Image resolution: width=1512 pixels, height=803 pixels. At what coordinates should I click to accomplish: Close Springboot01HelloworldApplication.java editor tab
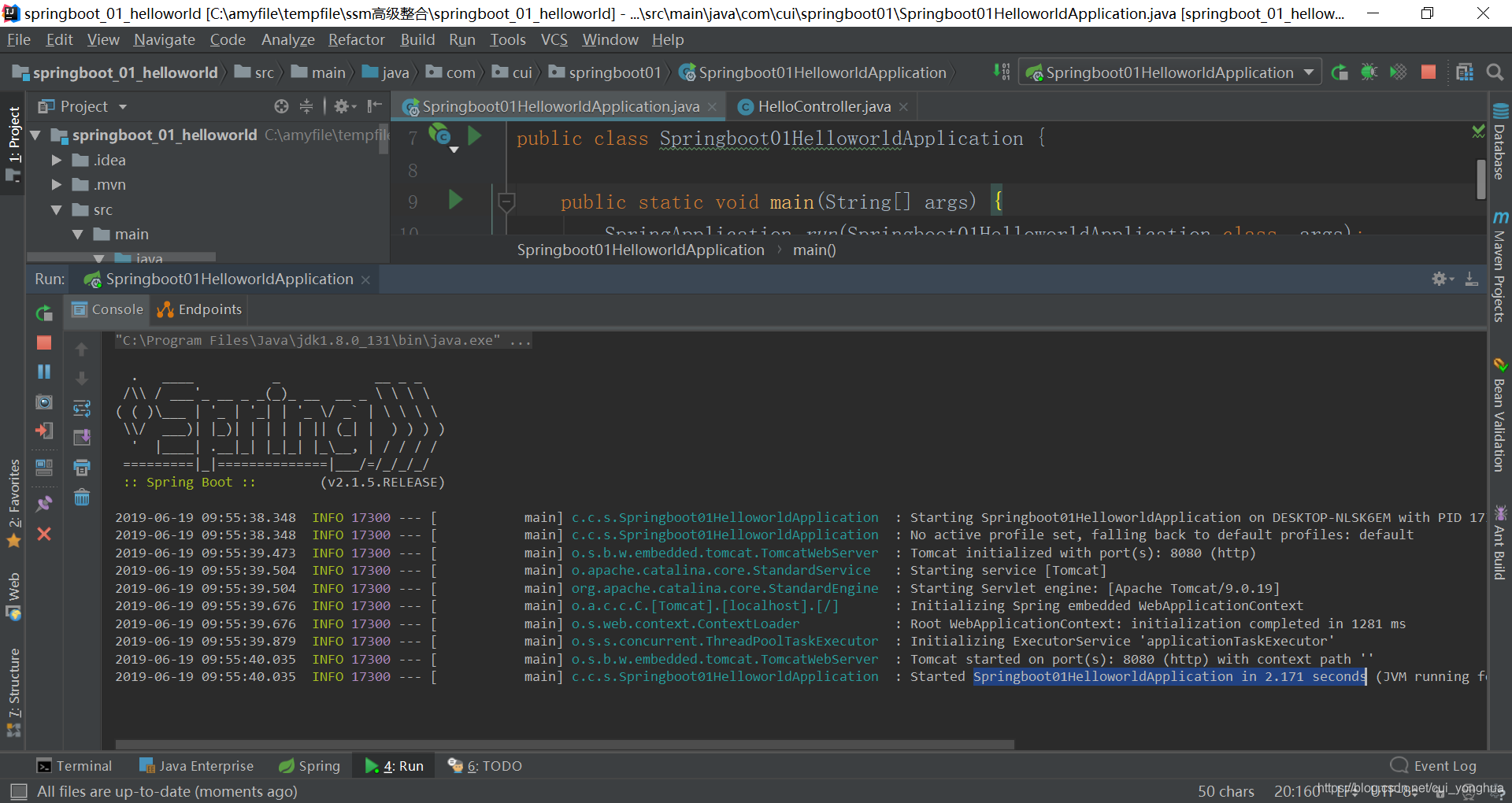tap(712, 106)
